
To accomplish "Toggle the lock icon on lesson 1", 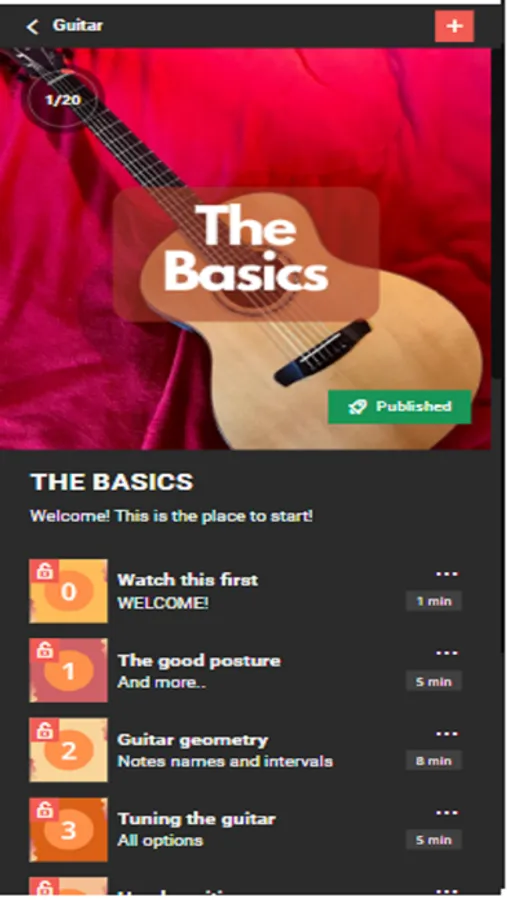I will (44, 650).
